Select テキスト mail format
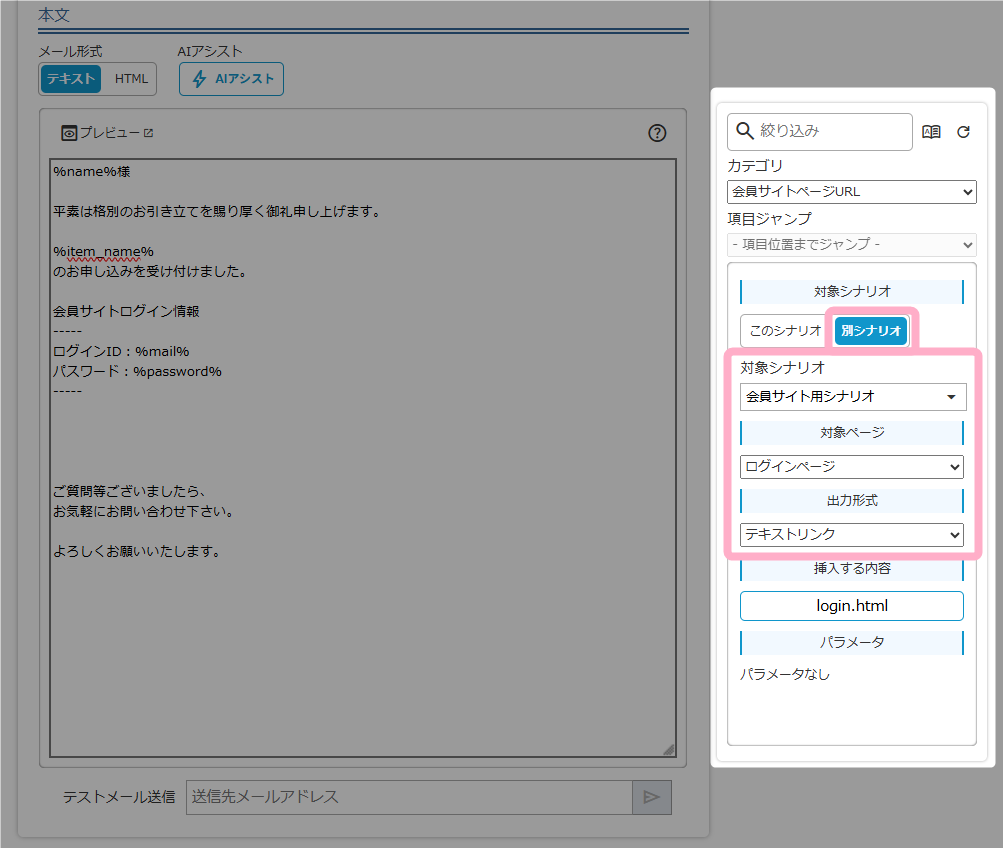1003x848 pixels. pyautogui.click(x=71, y=79)
